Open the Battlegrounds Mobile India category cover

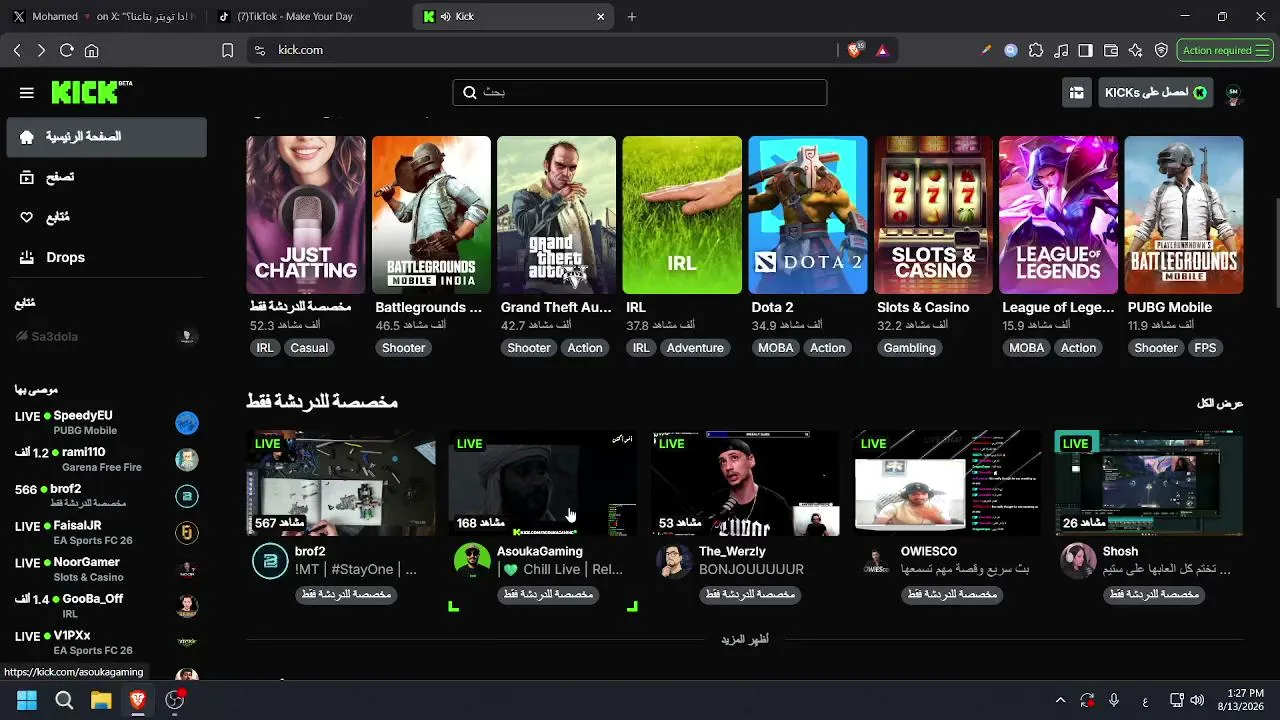[x=431, y=215]
